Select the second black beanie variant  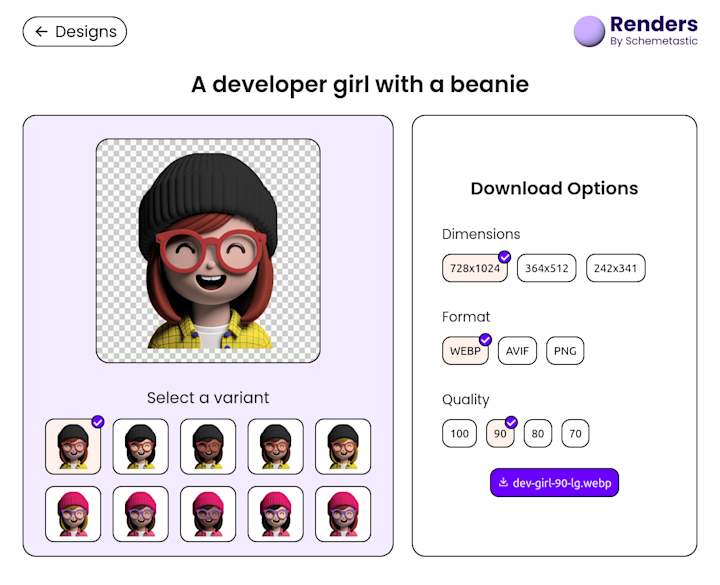pos(141,446)
